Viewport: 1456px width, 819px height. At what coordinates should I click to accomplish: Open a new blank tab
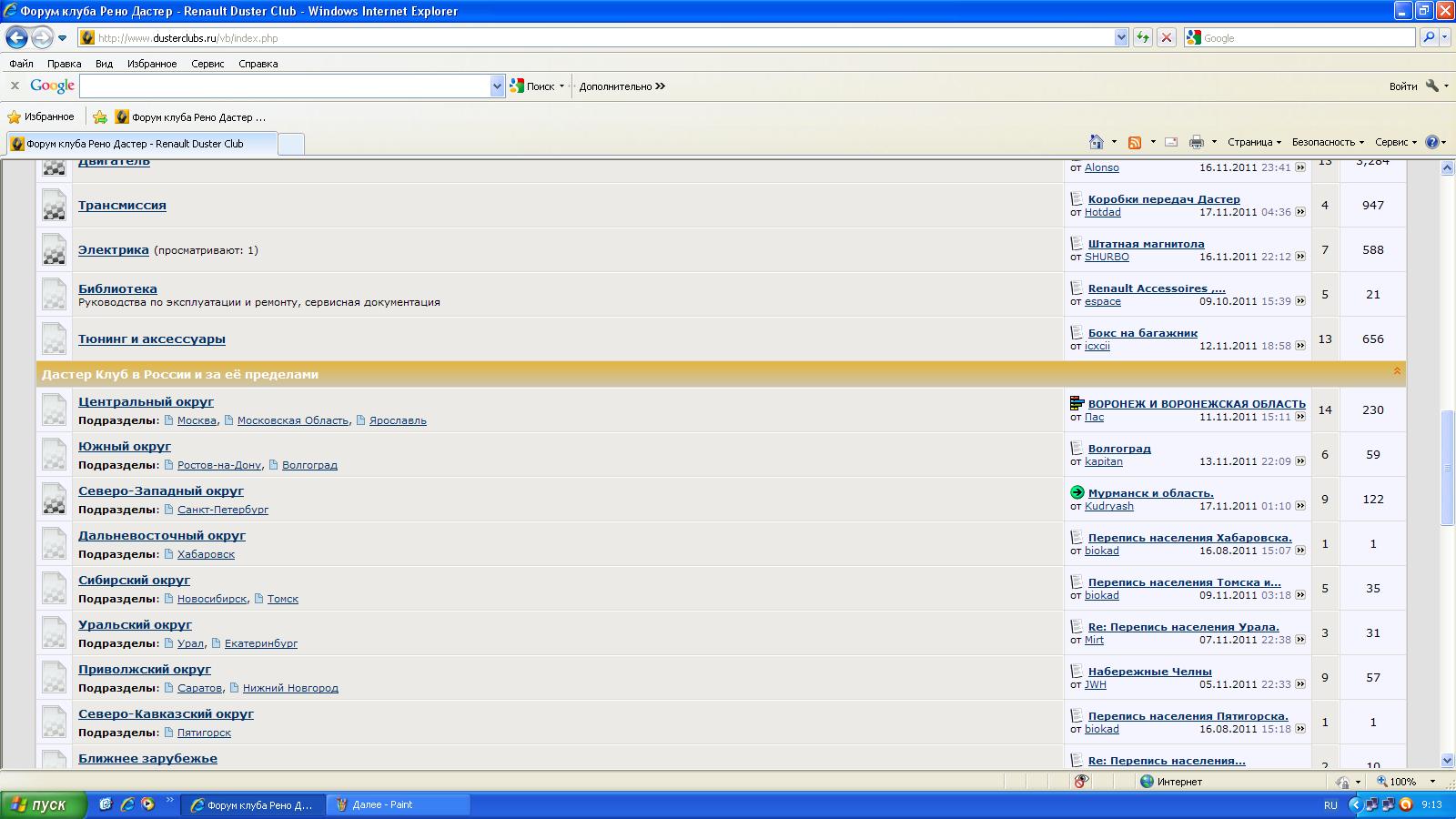tap(290, 144)
